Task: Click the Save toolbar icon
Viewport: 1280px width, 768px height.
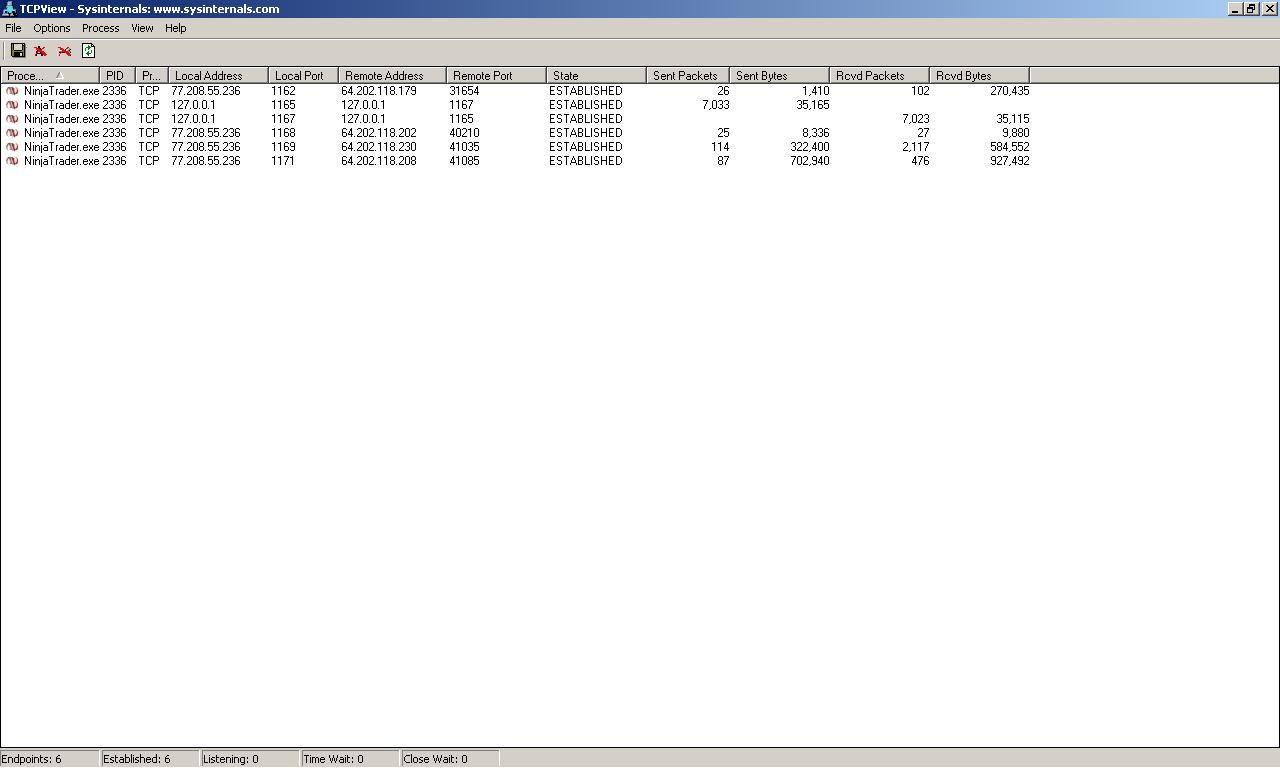Action: coord(18,51)
